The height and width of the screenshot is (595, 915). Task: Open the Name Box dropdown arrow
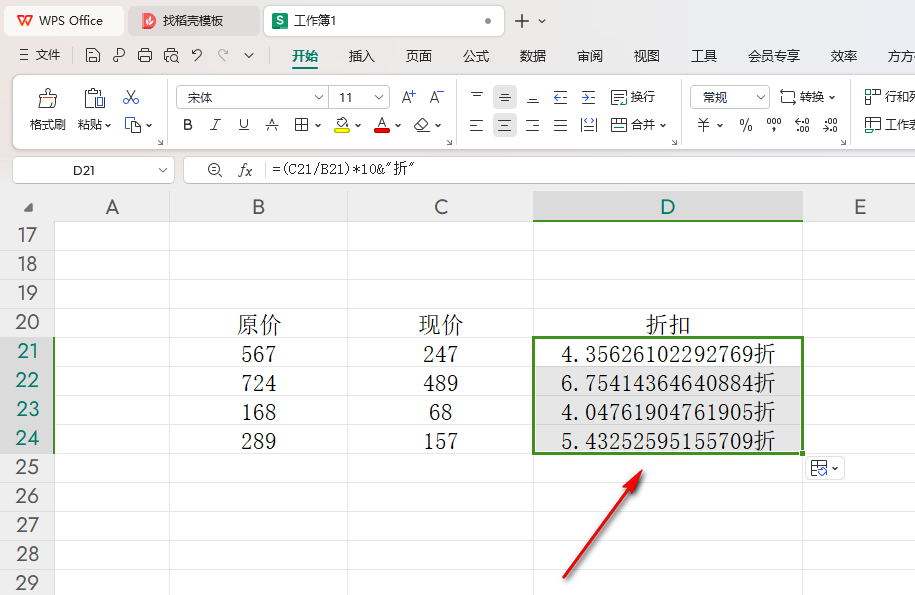(163, 170)
